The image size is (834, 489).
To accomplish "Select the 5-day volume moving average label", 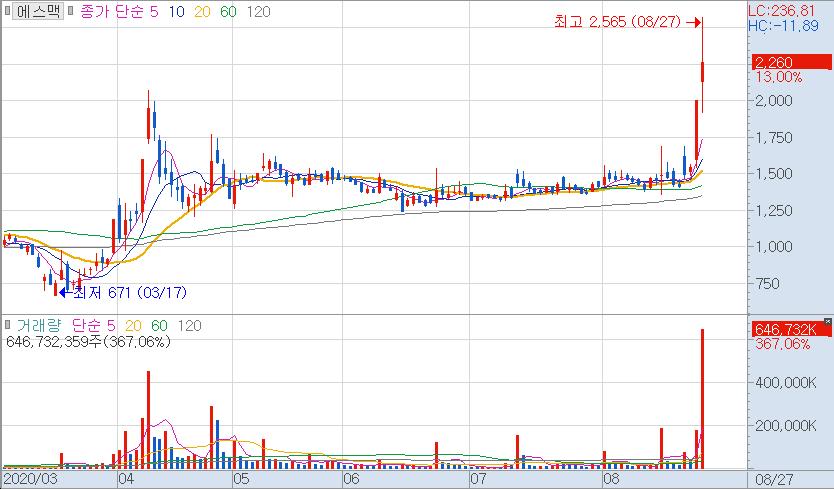I will [111, 325].
